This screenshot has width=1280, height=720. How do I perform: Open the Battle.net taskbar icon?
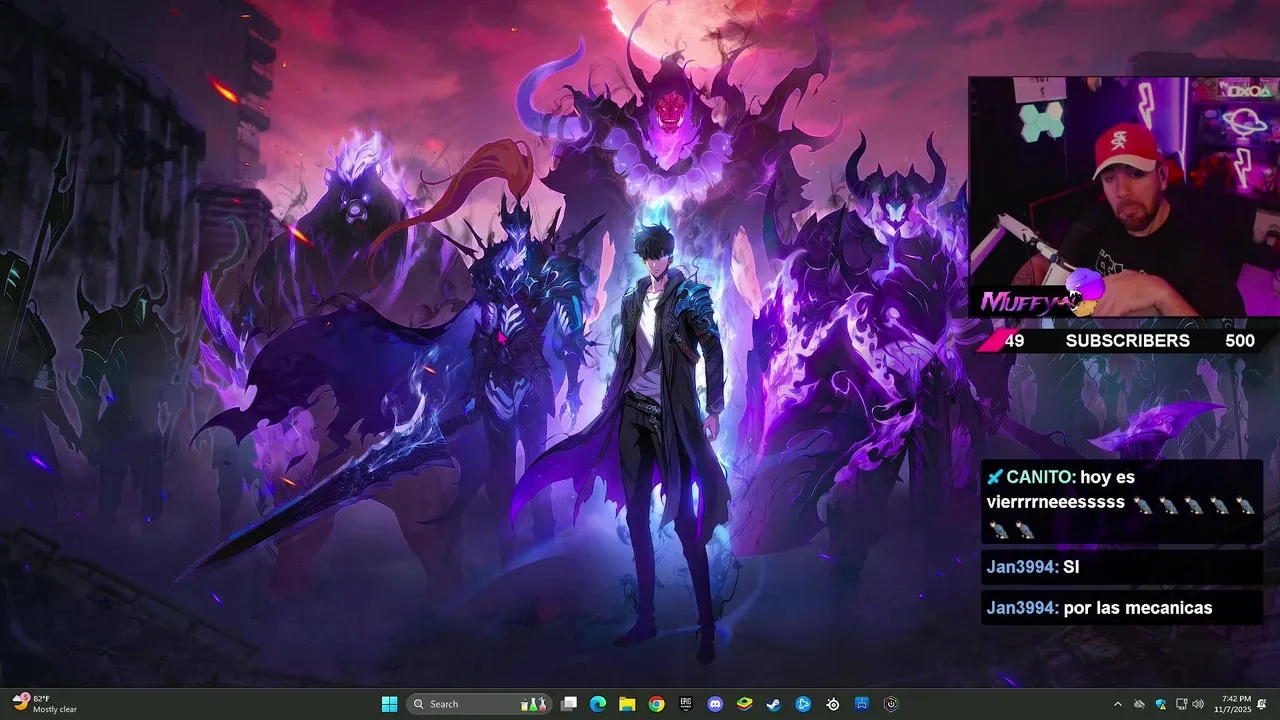click(x=803, y=704)
